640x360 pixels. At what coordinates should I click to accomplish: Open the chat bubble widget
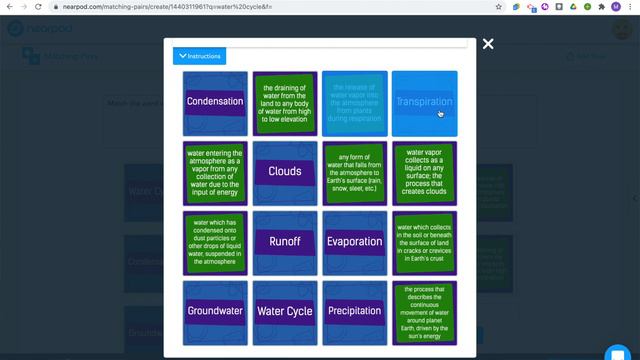coord(618,353)
